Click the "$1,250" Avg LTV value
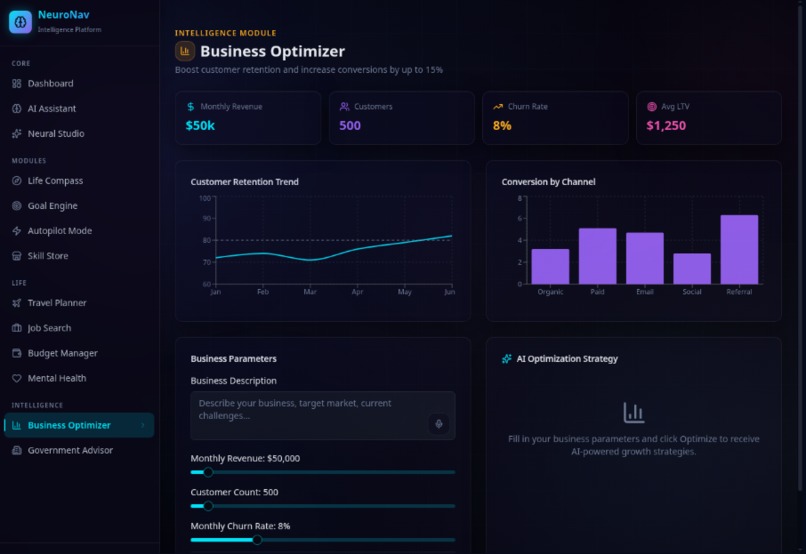The width and height of the screenshot is (806, 554). coord(666,125)
